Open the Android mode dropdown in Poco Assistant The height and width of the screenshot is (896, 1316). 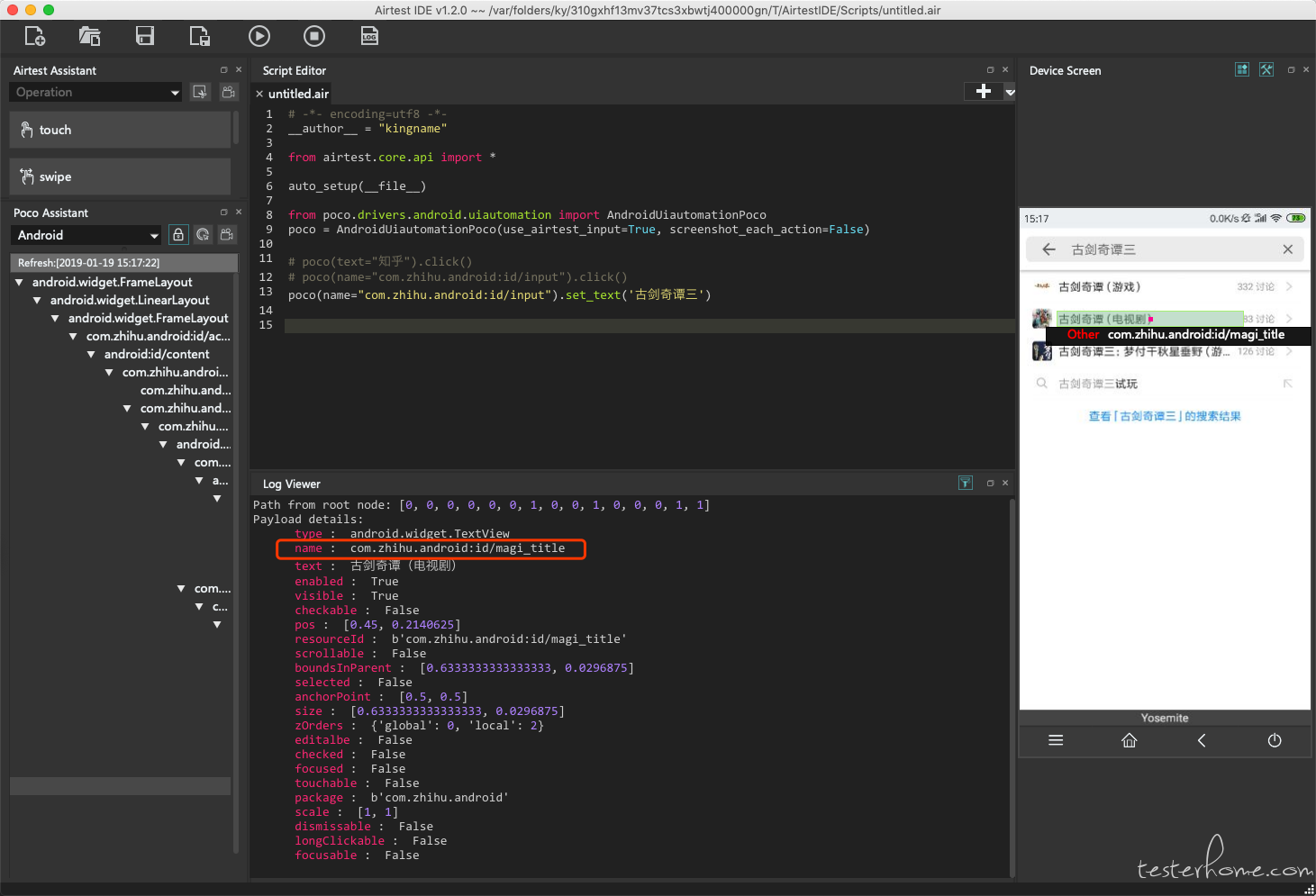(x=86, y=235)
